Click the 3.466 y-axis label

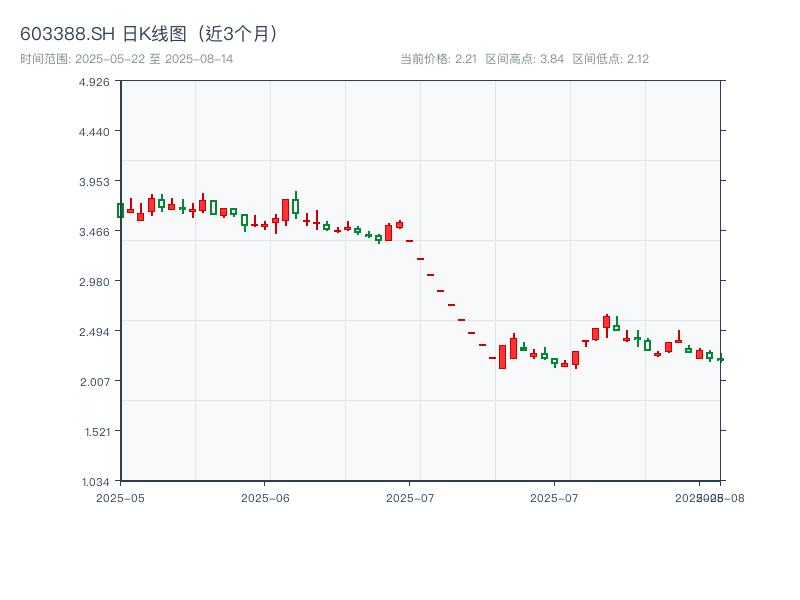[x=94, y=232]
